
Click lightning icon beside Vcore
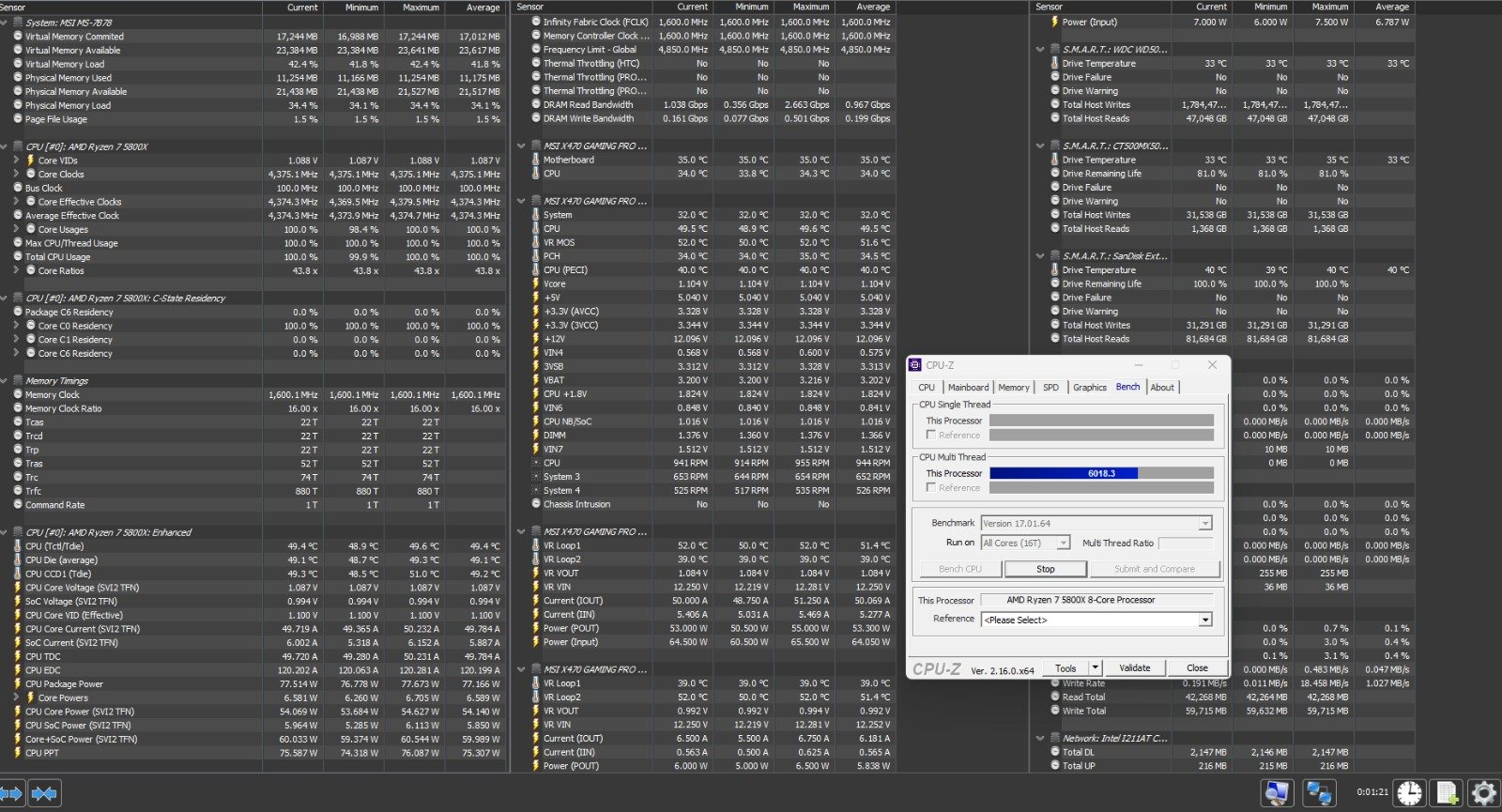pos(536,283)
